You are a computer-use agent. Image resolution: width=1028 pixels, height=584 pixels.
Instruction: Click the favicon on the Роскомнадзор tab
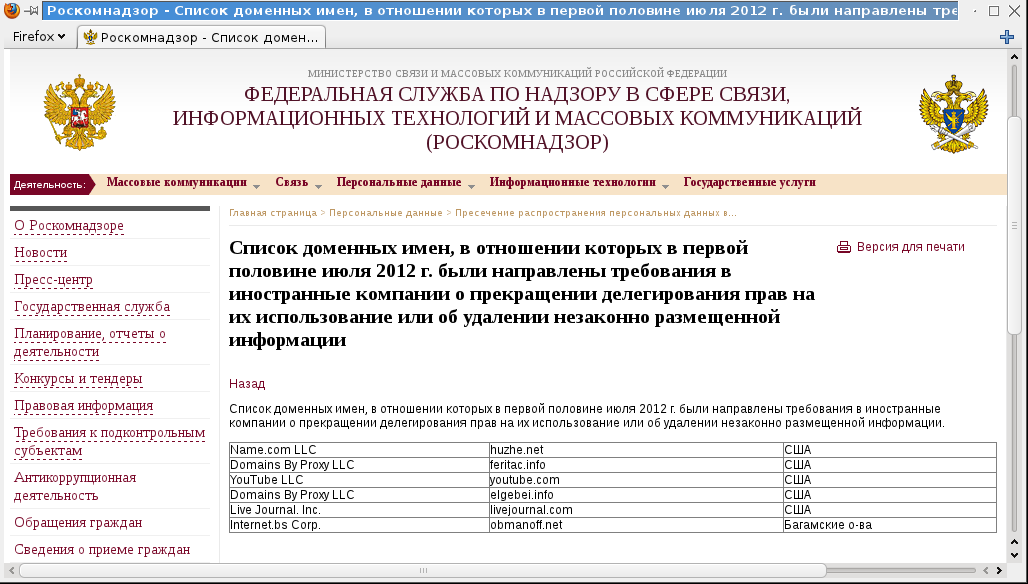point(90,37)
